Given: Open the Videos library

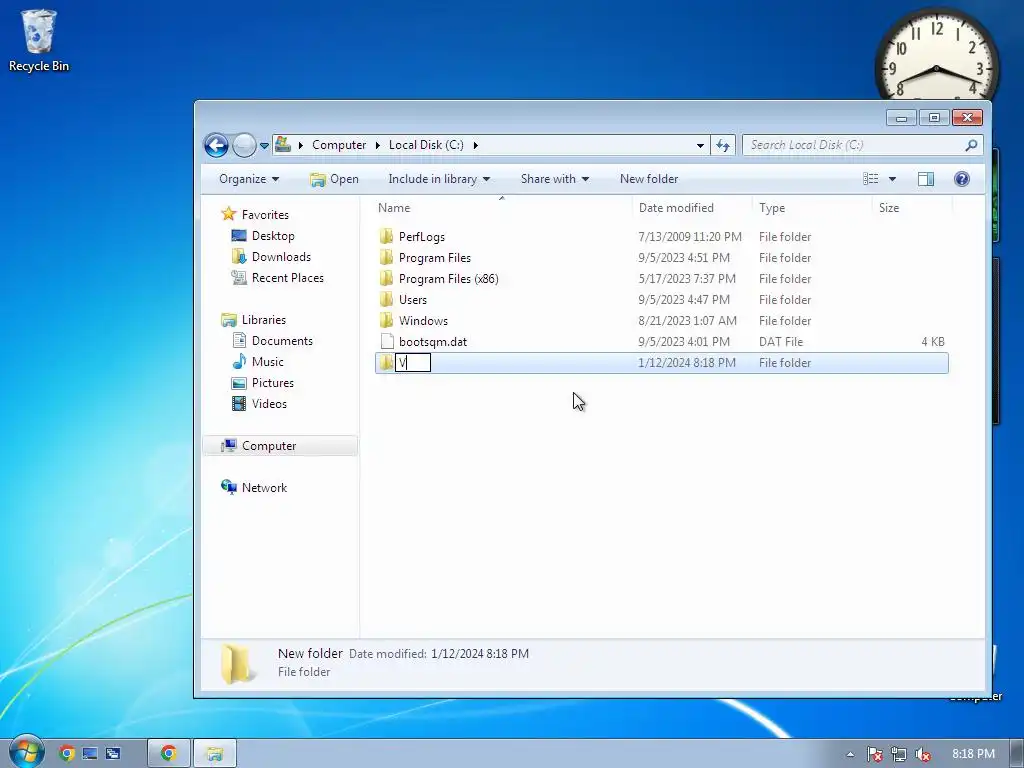Looking at the screenshot, I should tap(269, 404).
